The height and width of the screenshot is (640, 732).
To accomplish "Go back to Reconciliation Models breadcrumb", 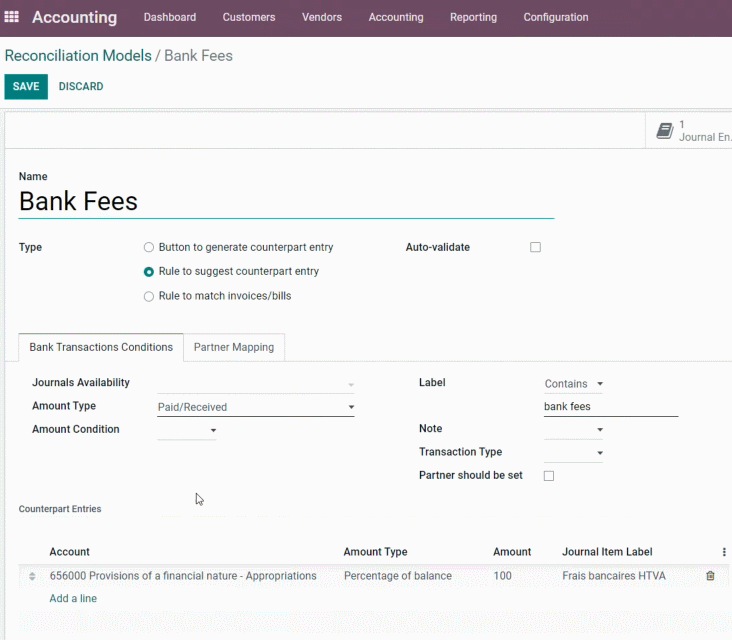I will pyautogui.click(x=78, y=56).
